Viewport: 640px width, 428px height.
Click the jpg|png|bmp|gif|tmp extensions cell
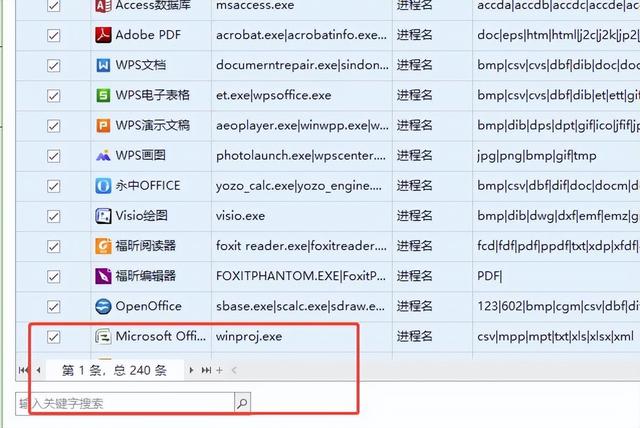tap(556, 156)
